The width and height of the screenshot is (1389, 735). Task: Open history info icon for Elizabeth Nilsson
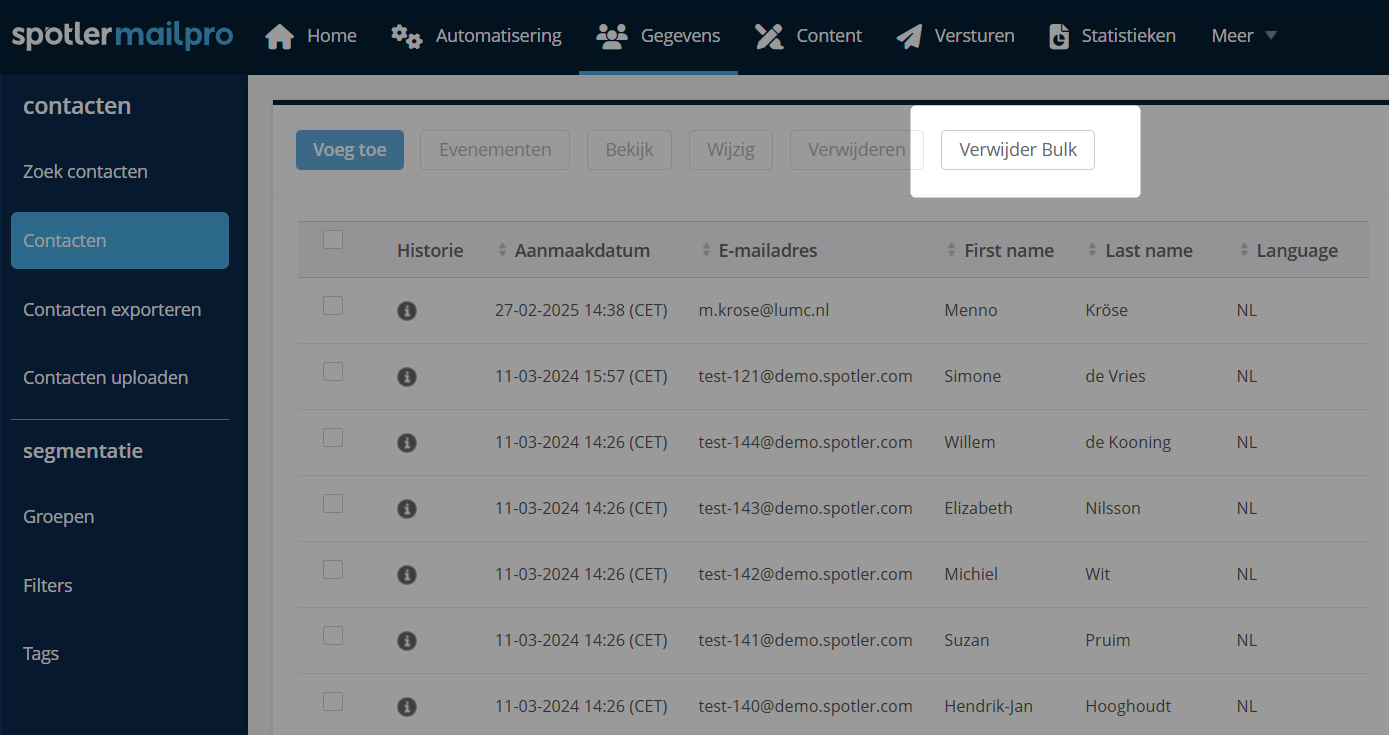coord(406,509)
